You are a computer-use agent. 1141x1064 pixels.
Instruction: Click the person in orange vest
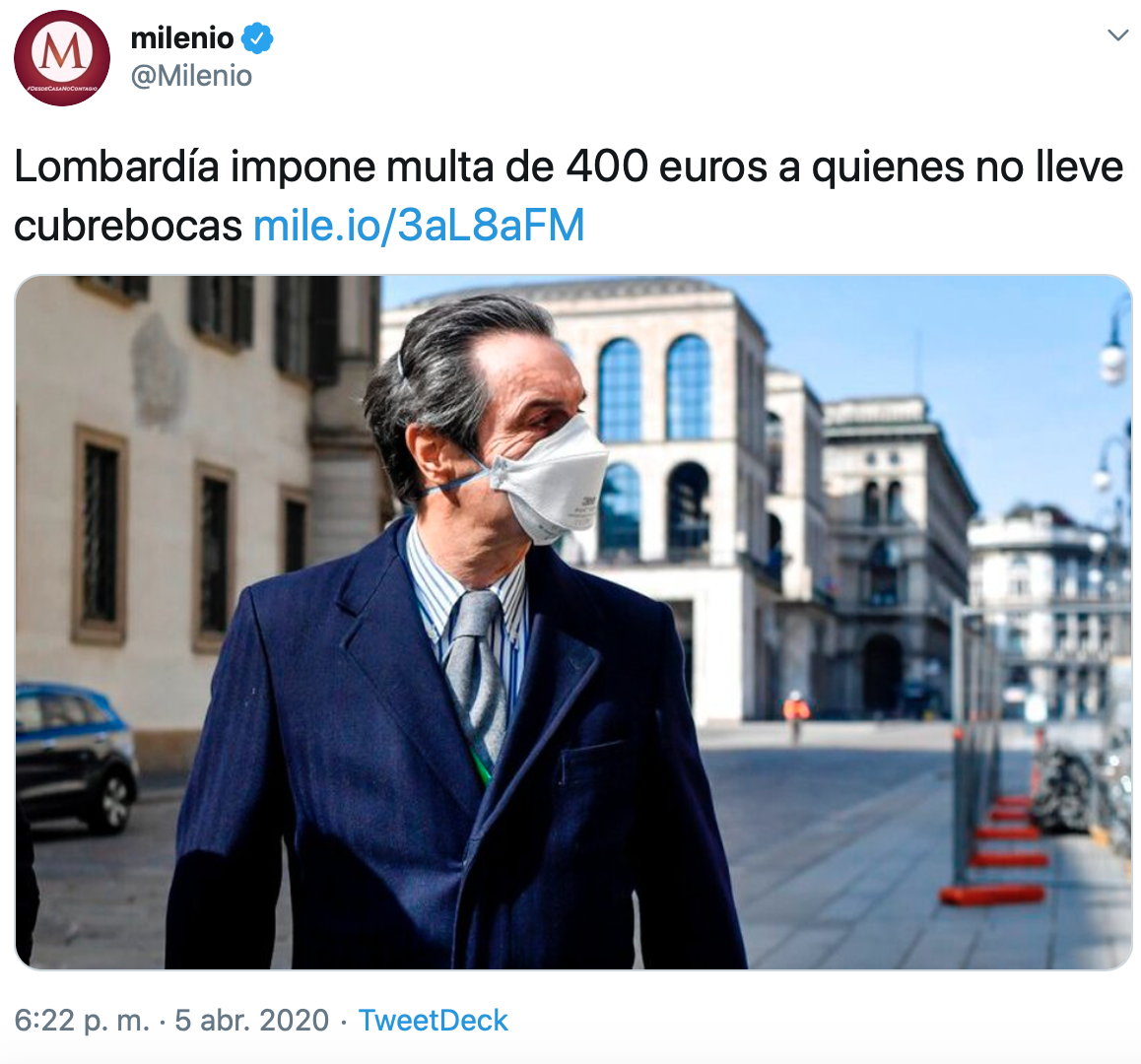point(795,714)
